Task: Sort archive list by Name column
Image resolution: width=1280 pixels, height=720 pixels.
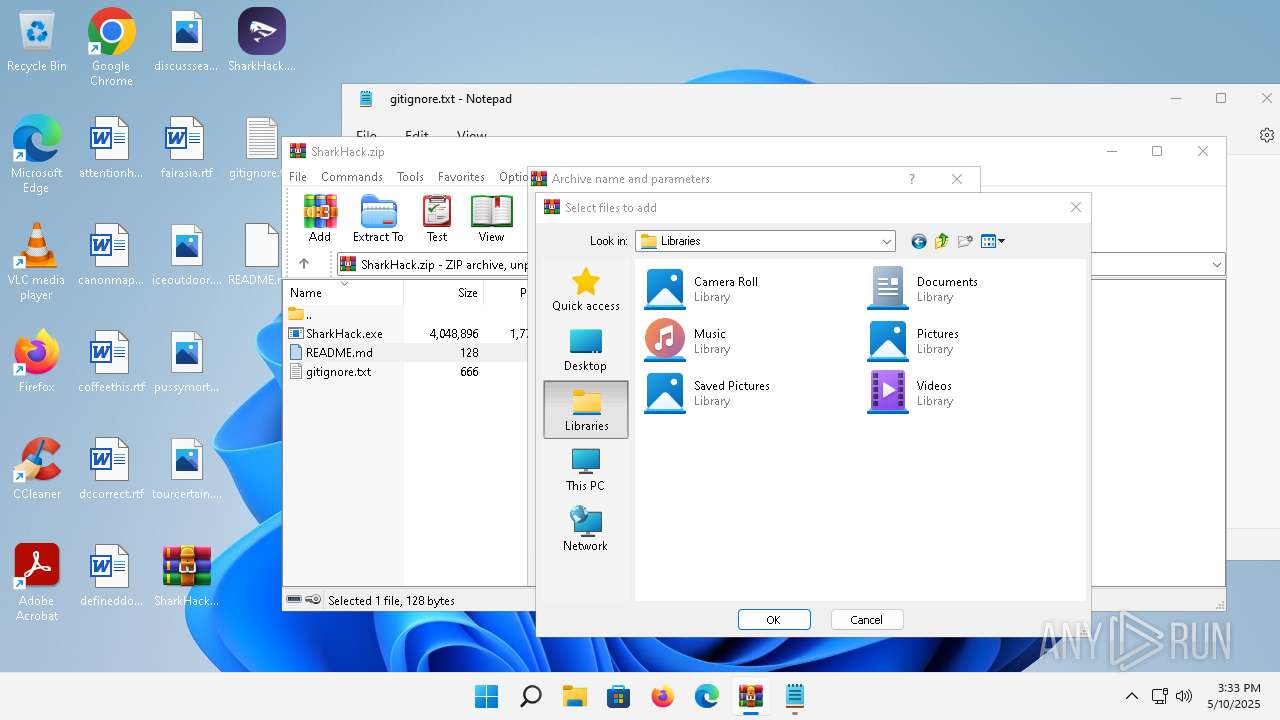Action: pos(344,293)
